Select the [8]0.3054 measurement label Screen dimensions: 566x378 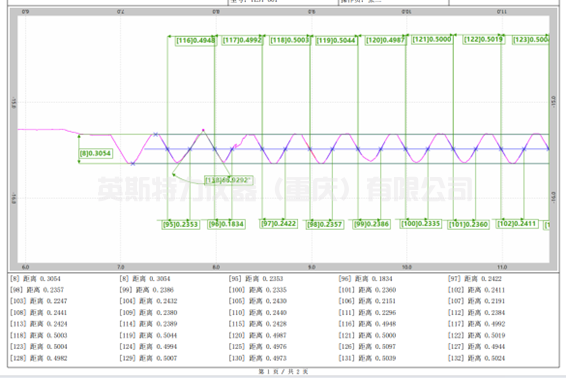pyautogui.click(x=96, y=153)
